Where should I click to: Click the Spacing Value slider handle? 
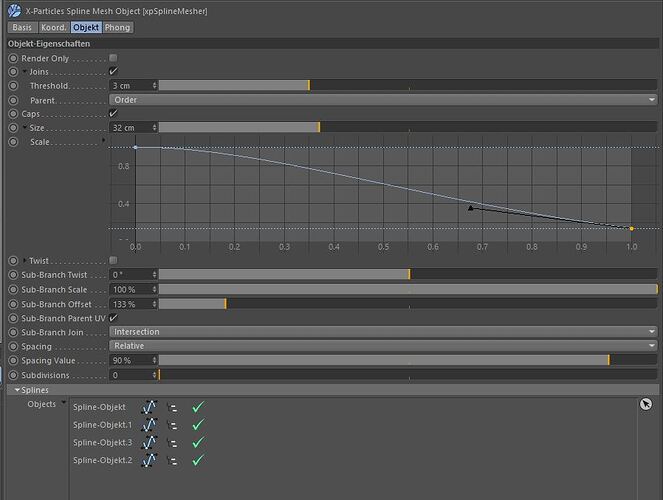pyautogui.click(x=609, y=360)
